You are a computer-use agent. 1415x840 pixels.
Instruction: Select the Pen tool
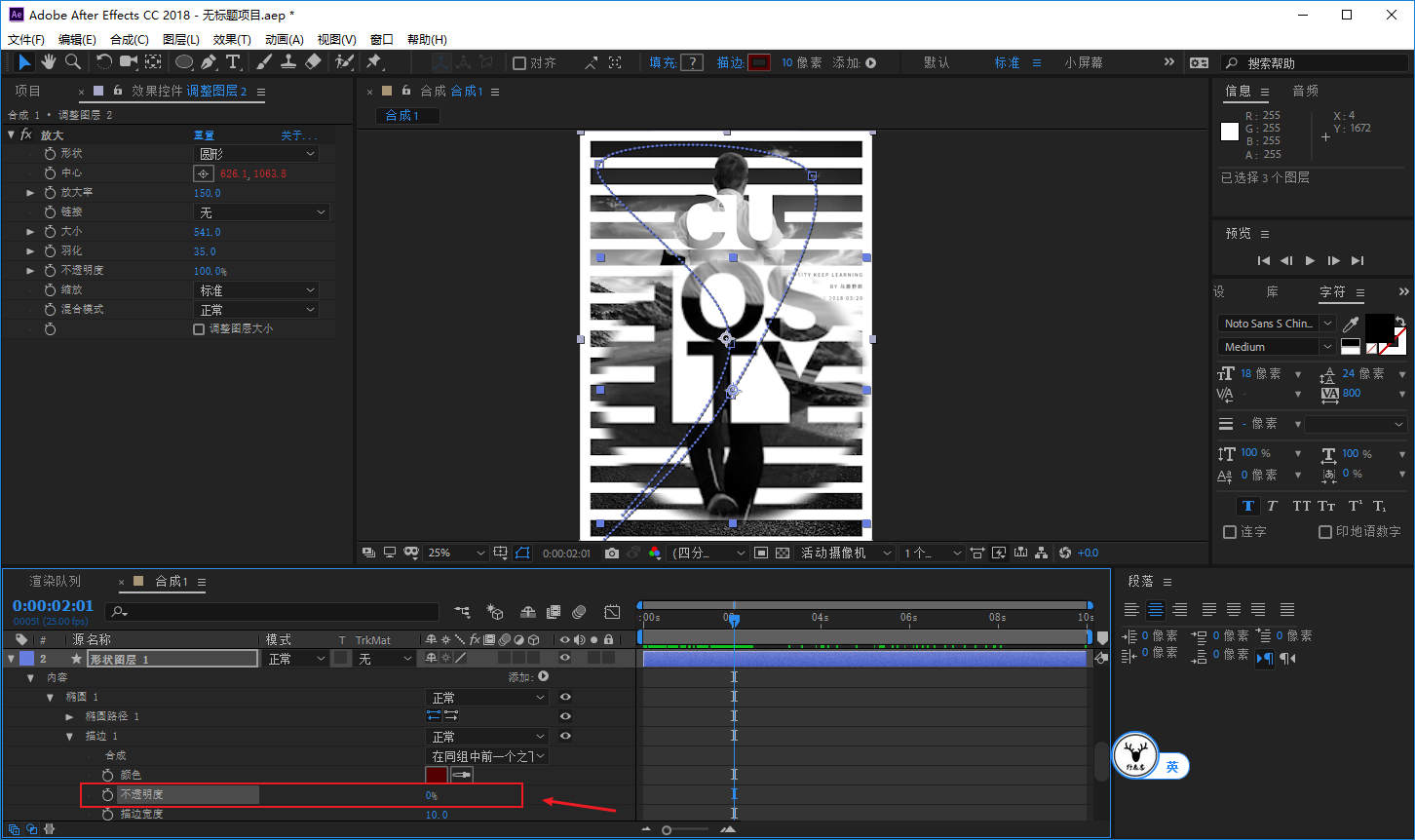coord(208,62)
